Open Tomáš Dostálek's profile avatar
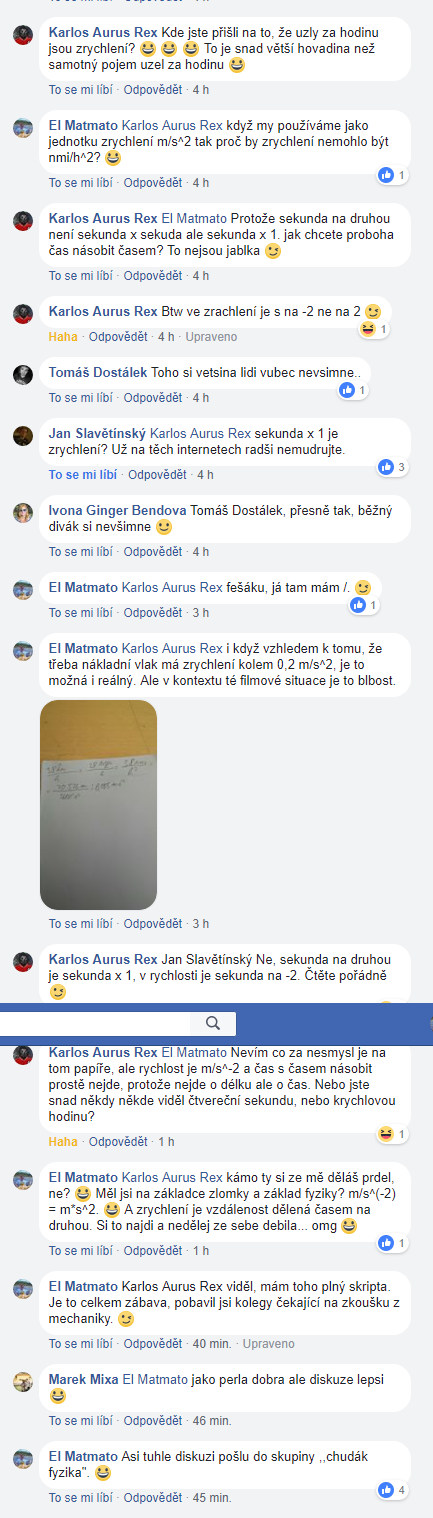Screen dimensions: 433x1518 (x=23, y=374)
